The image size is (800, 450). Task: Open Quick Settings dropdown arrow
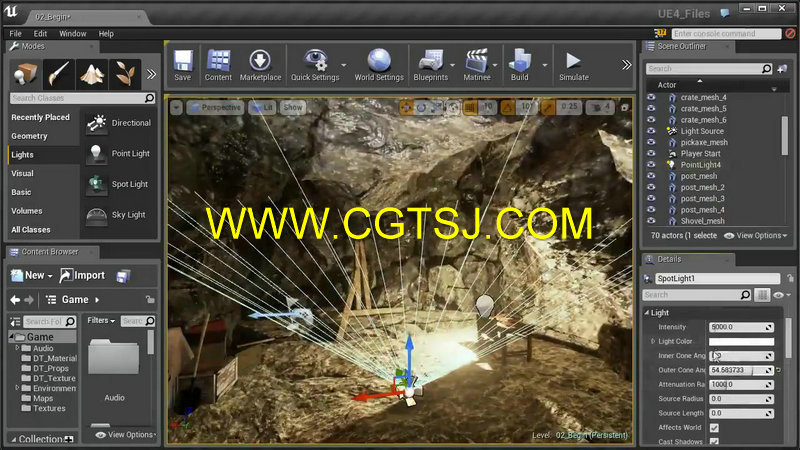click(x=343, y=65)
